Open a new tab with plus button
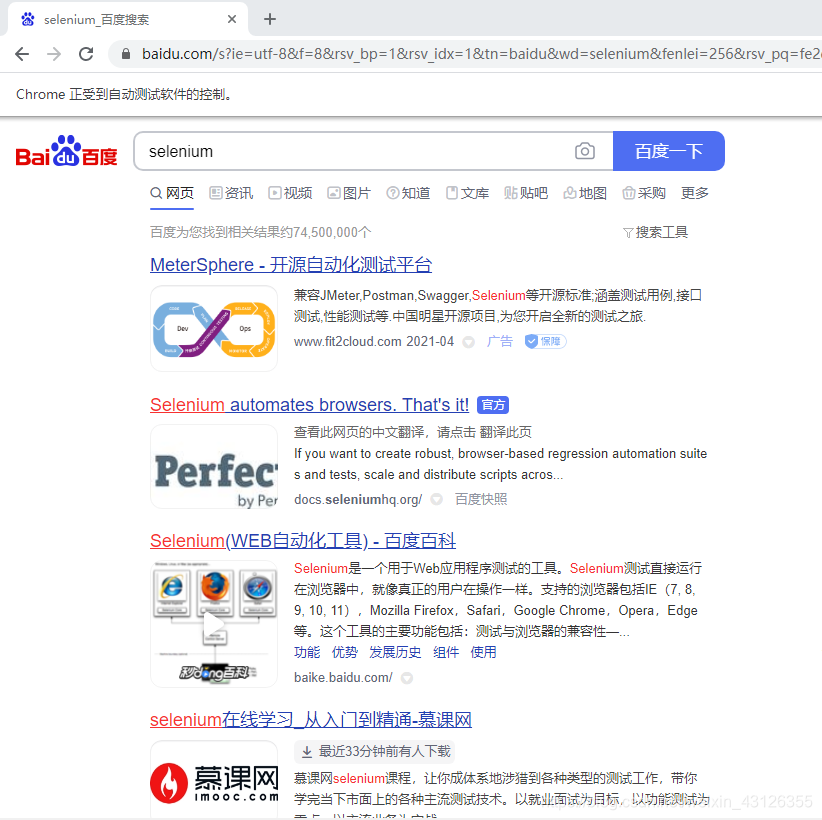 pyautogui.click(x=269, y=19)
